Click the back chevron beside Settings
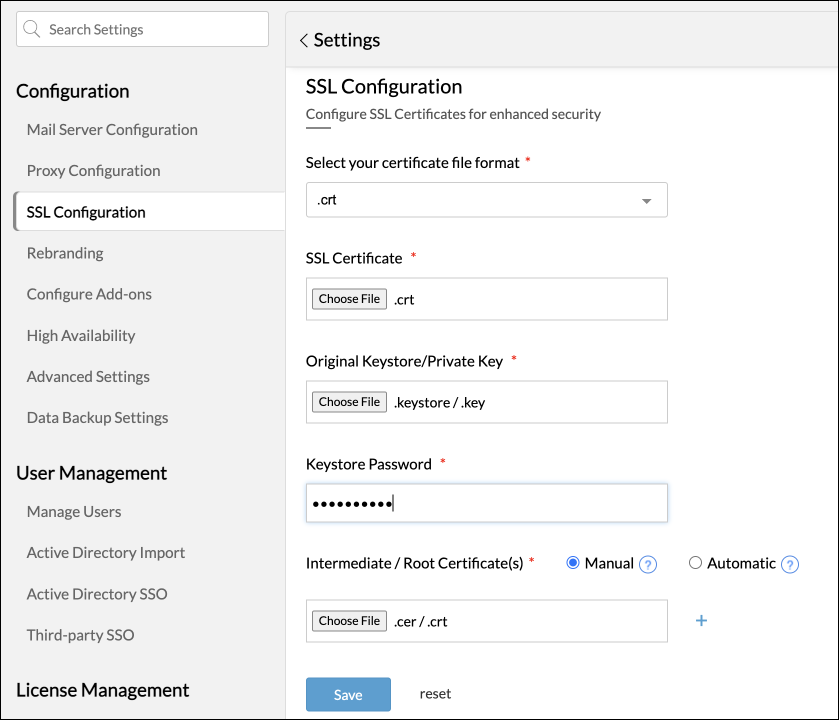Viewport: 839px width, 720px height. 303,41
